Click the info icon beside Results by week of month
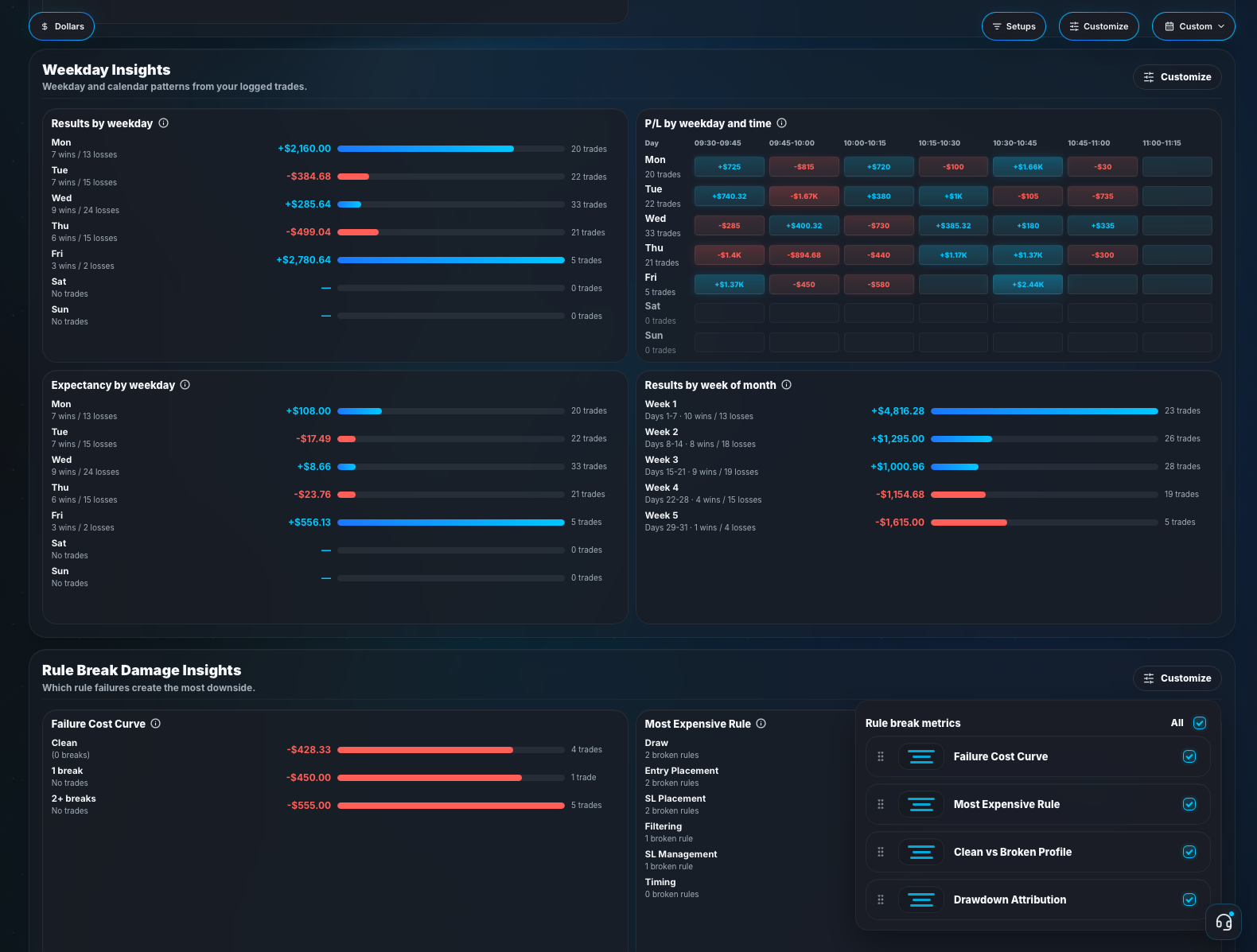The height and width of the screenshot is (952, 1257). [x=786, y=385]
